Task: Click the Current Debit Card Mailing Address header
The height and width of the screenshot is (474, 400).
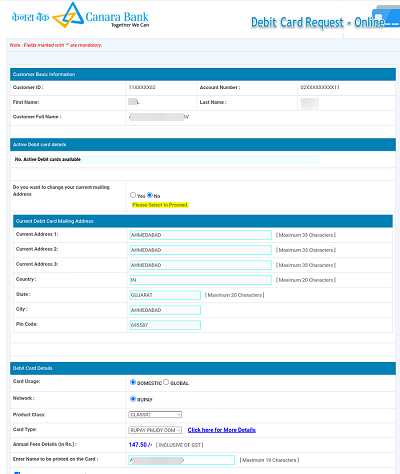Action: pyautogui.click(x=203, y=221)
